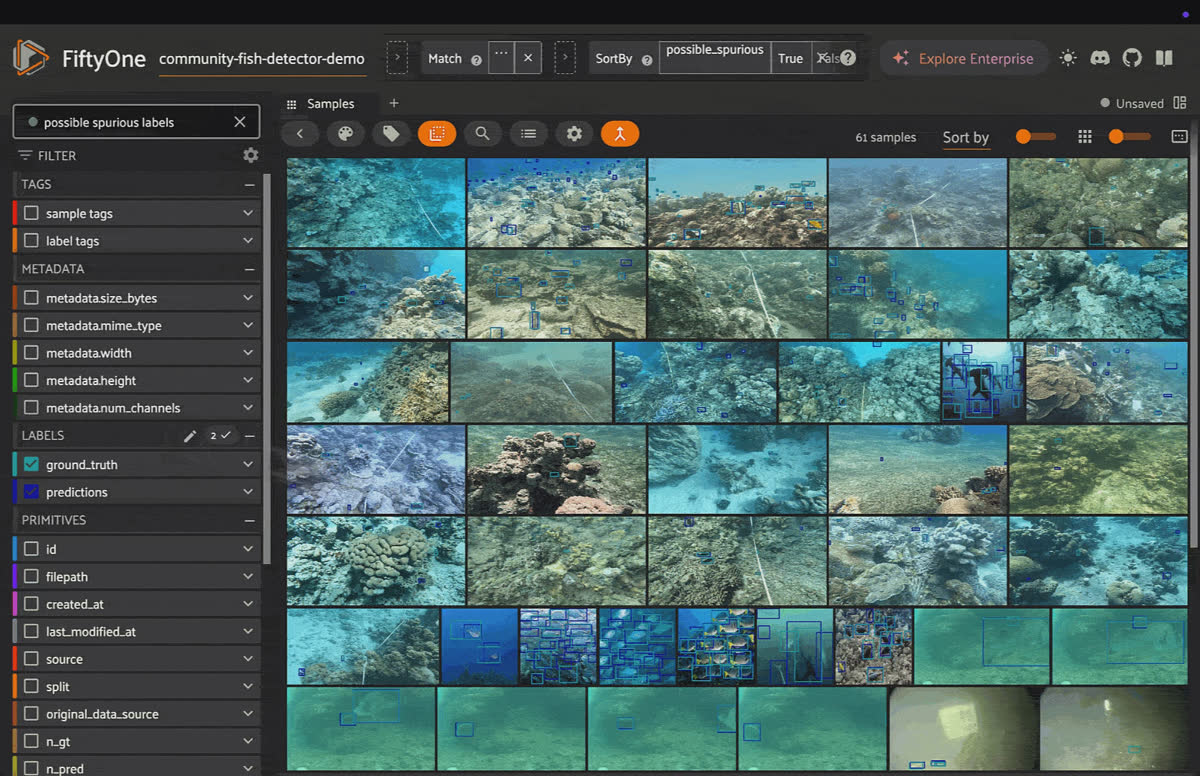Adjust the slider beside Sort by
This screenshot has width=1200, height=776.
point(1035,137)
